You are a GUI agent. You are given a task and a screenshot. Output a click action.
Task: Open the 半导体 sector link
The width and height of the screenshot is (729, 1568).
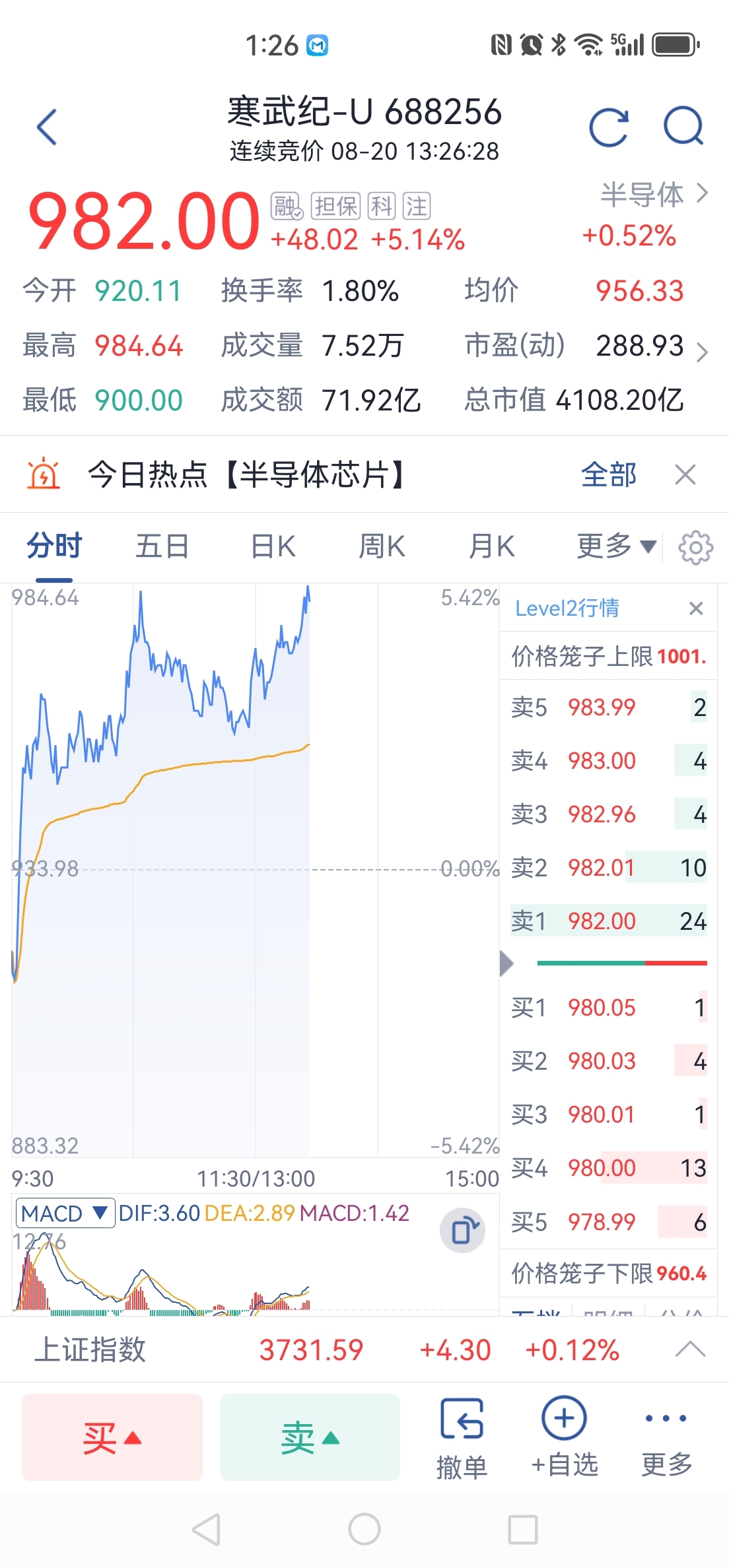[654, 195]
